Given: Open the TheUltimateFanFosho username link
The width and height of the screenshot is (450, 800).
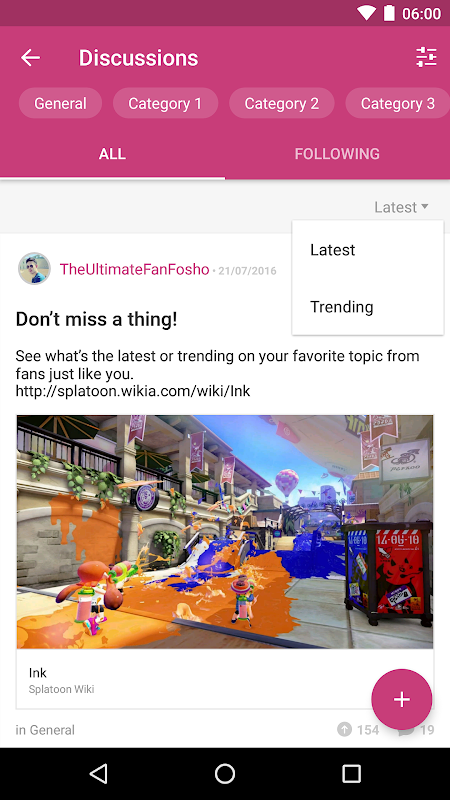Looking at the screenshot, I should (x=135, y=269).
